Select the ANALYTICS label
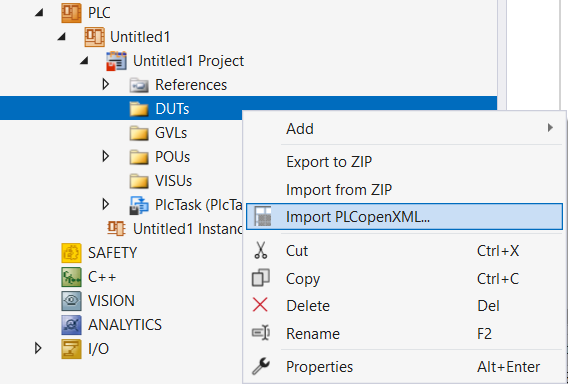 click(125, 325)
